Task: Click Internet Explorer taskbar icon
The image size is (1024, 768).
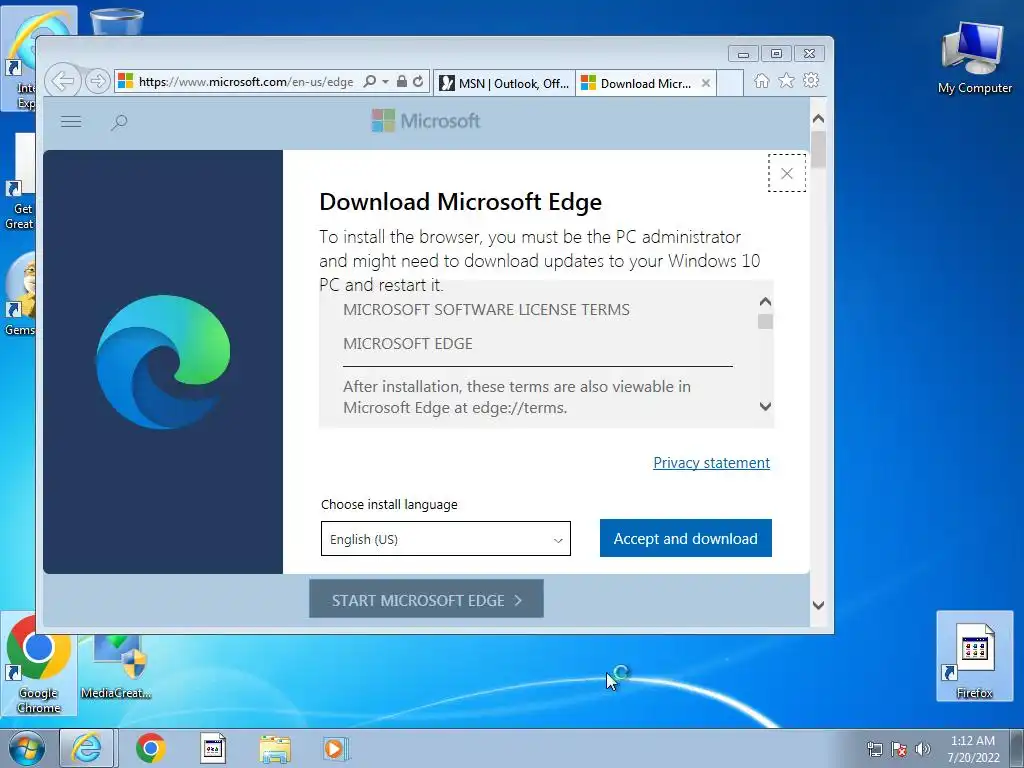Action: pos(87,748)
